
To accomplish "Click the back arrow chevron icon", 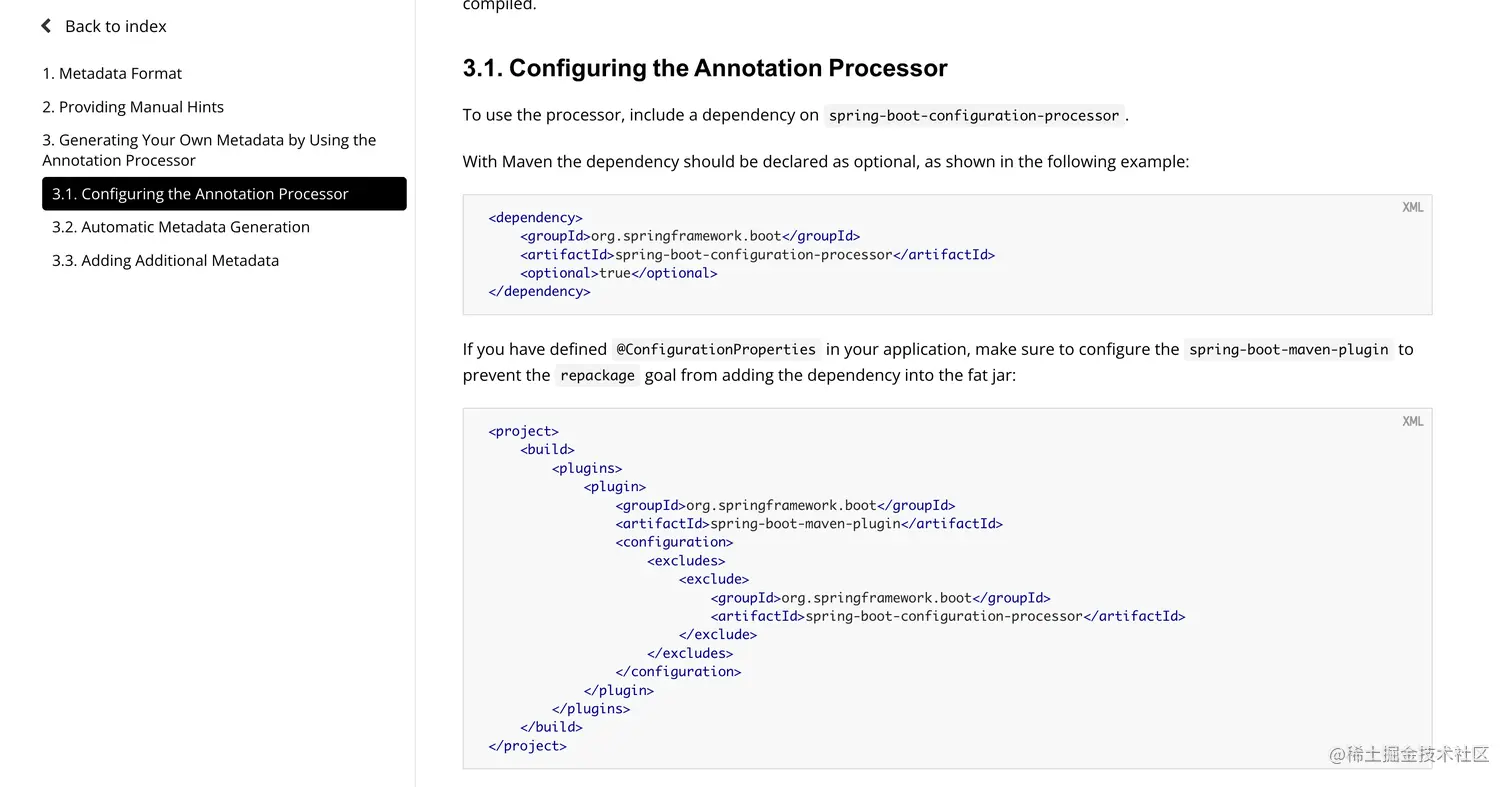I will click(x=46, y=26).
